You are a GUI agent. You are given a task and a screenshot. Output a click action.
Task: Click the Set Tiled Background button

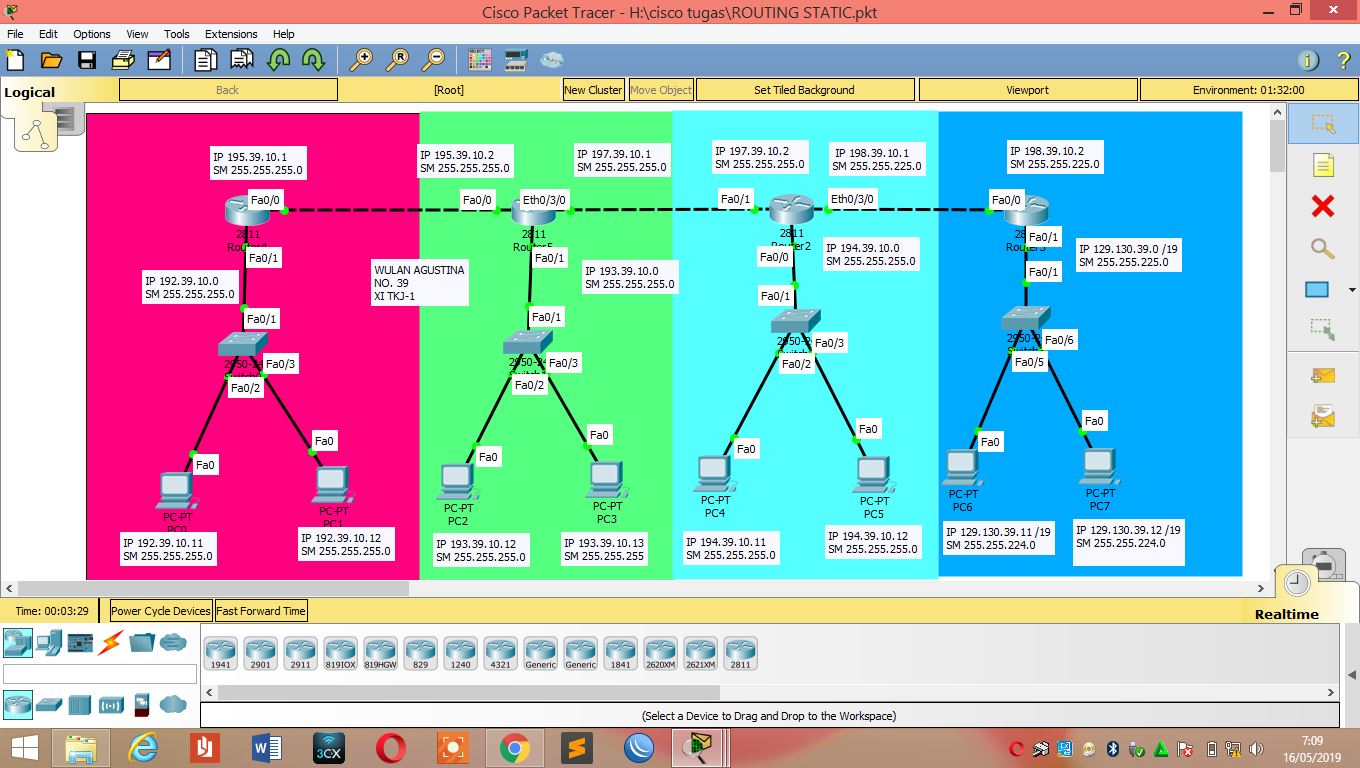(804, 89)
